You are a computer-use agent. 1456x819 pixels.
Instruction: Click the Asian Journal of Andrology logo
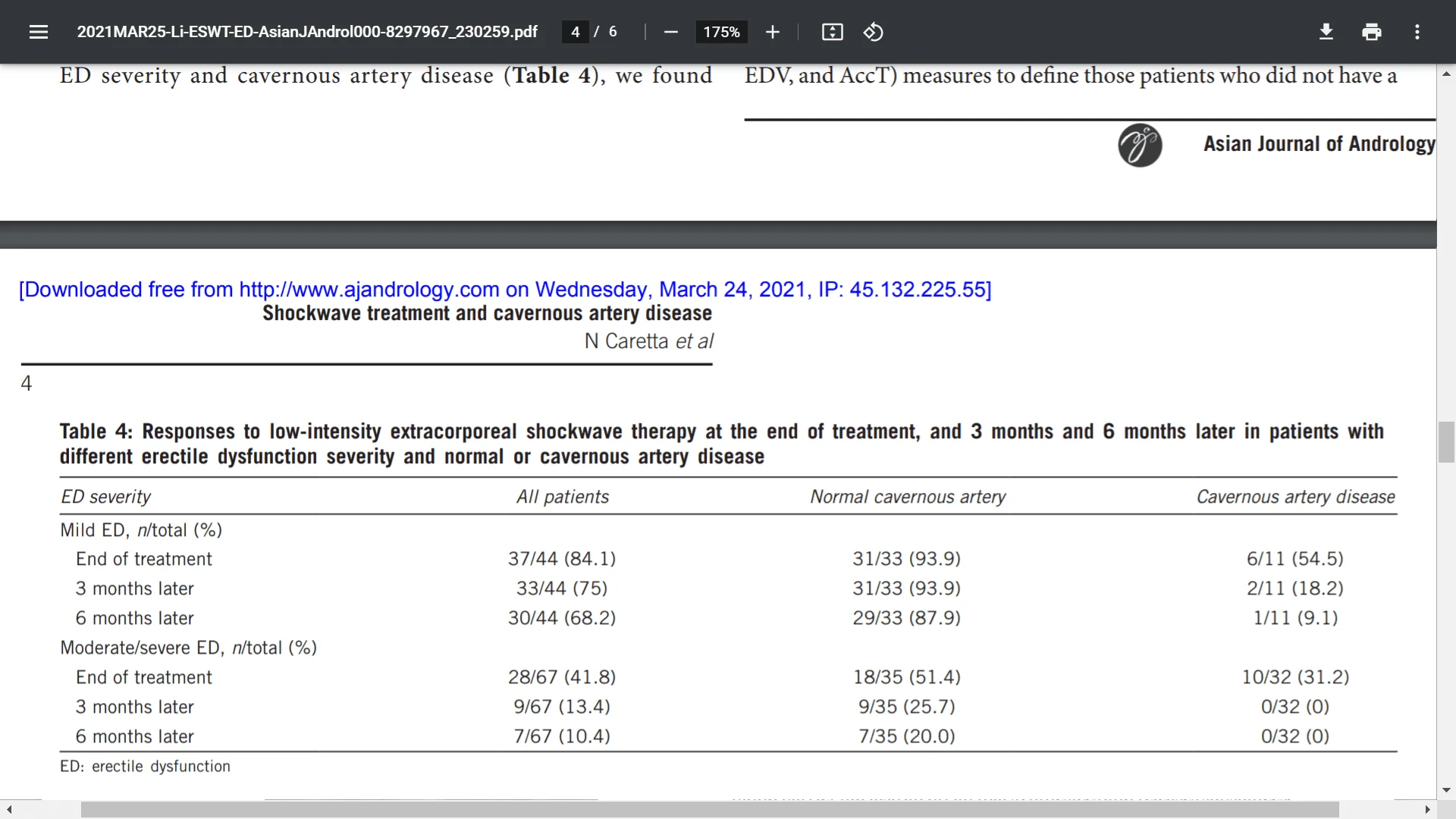[1138, 144]
